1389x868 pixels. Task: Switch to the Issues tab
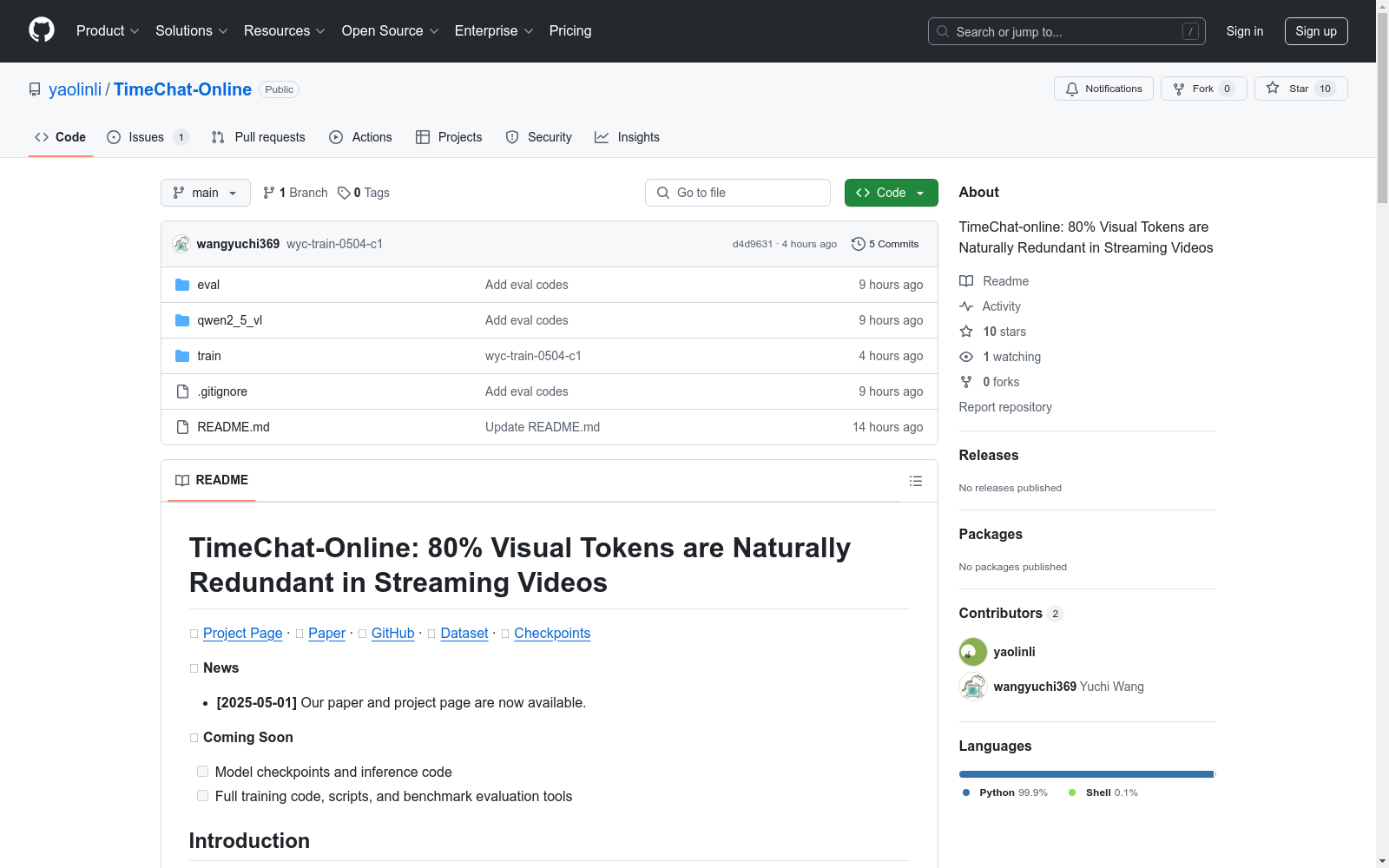point(148,137)
